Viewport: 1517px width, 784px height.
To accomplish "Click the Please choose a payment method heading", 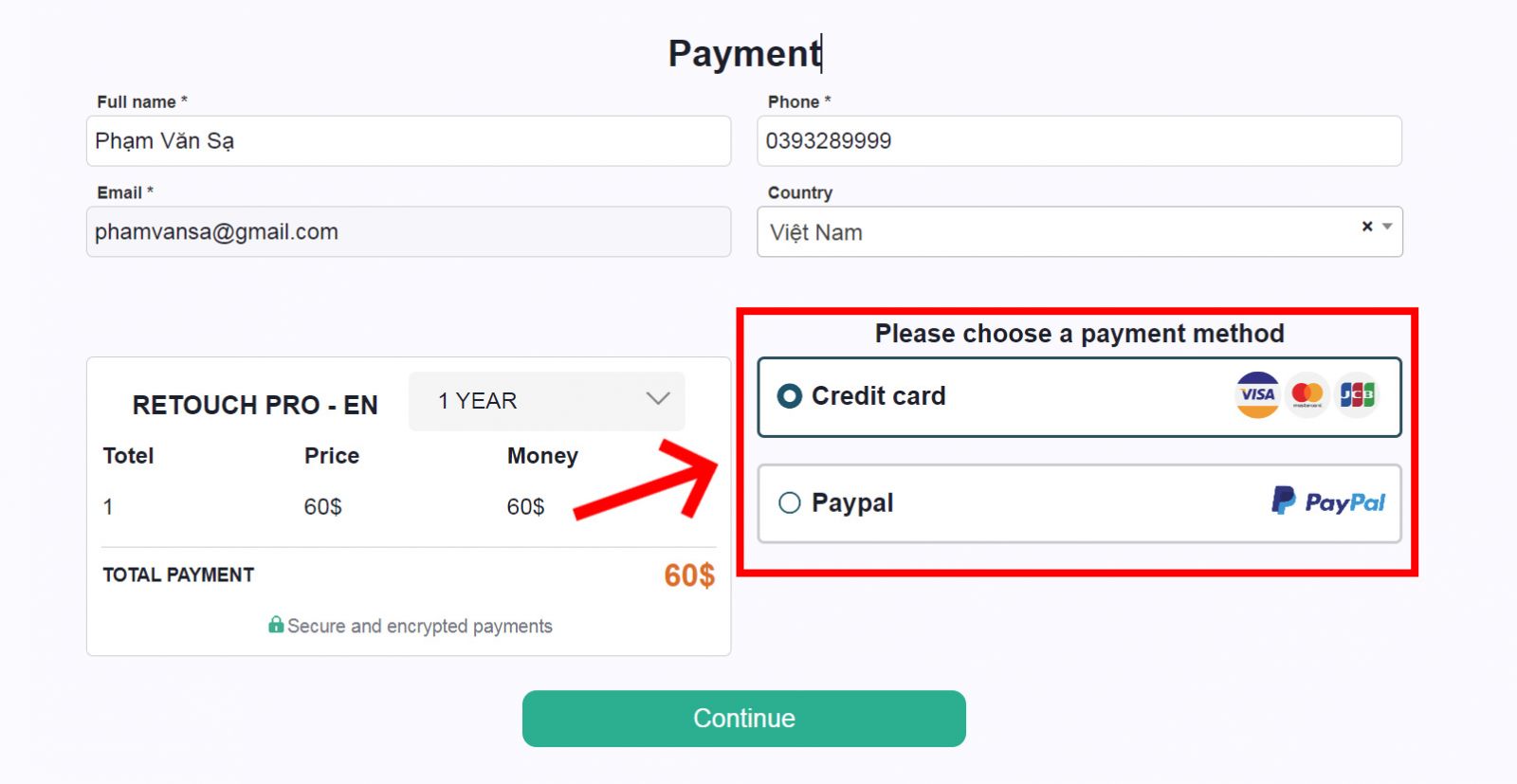I will (1079, 334).
